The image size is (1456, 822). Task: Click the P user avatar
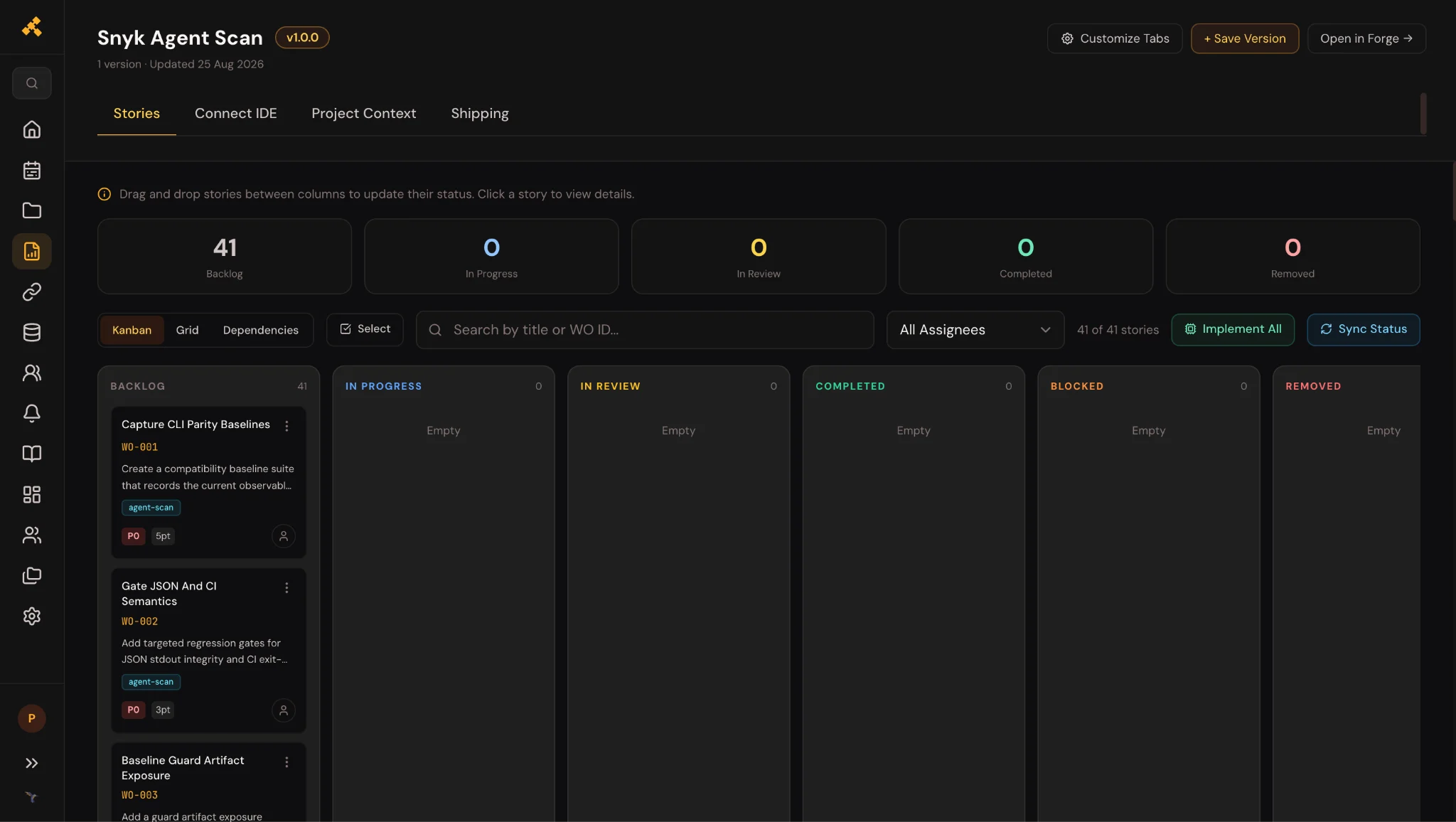32,718
